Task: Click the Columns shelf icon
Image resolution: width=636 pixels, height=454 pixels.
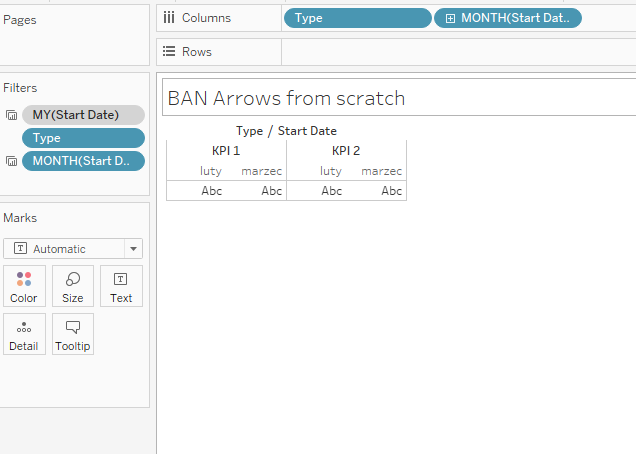Action: [168, 18]
